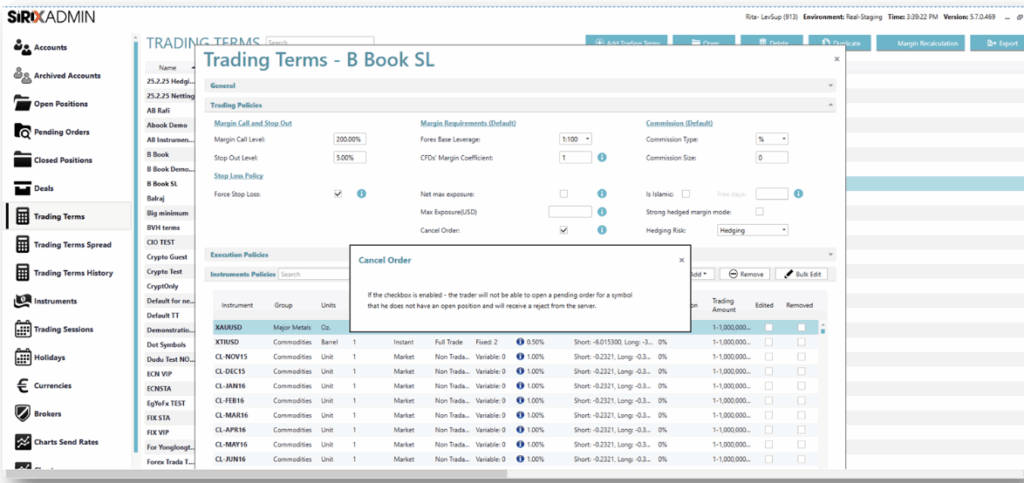Image resolution: width=1024 pixels, height=483 pixels.
Task: Click the Margin Recalculation button
Action: (919, 43)
